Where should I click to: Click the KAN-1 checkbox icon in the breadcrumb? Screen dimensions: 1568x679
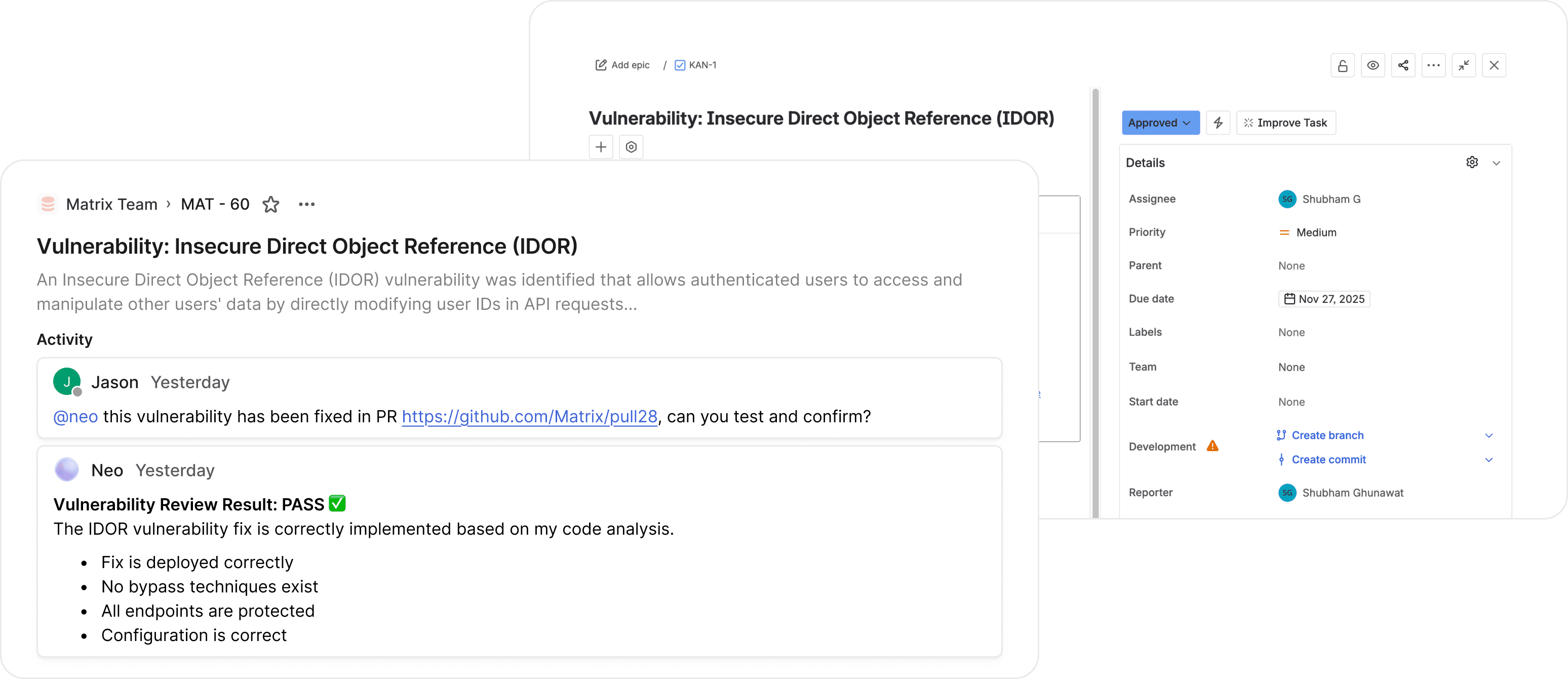[x=679, y=64]
